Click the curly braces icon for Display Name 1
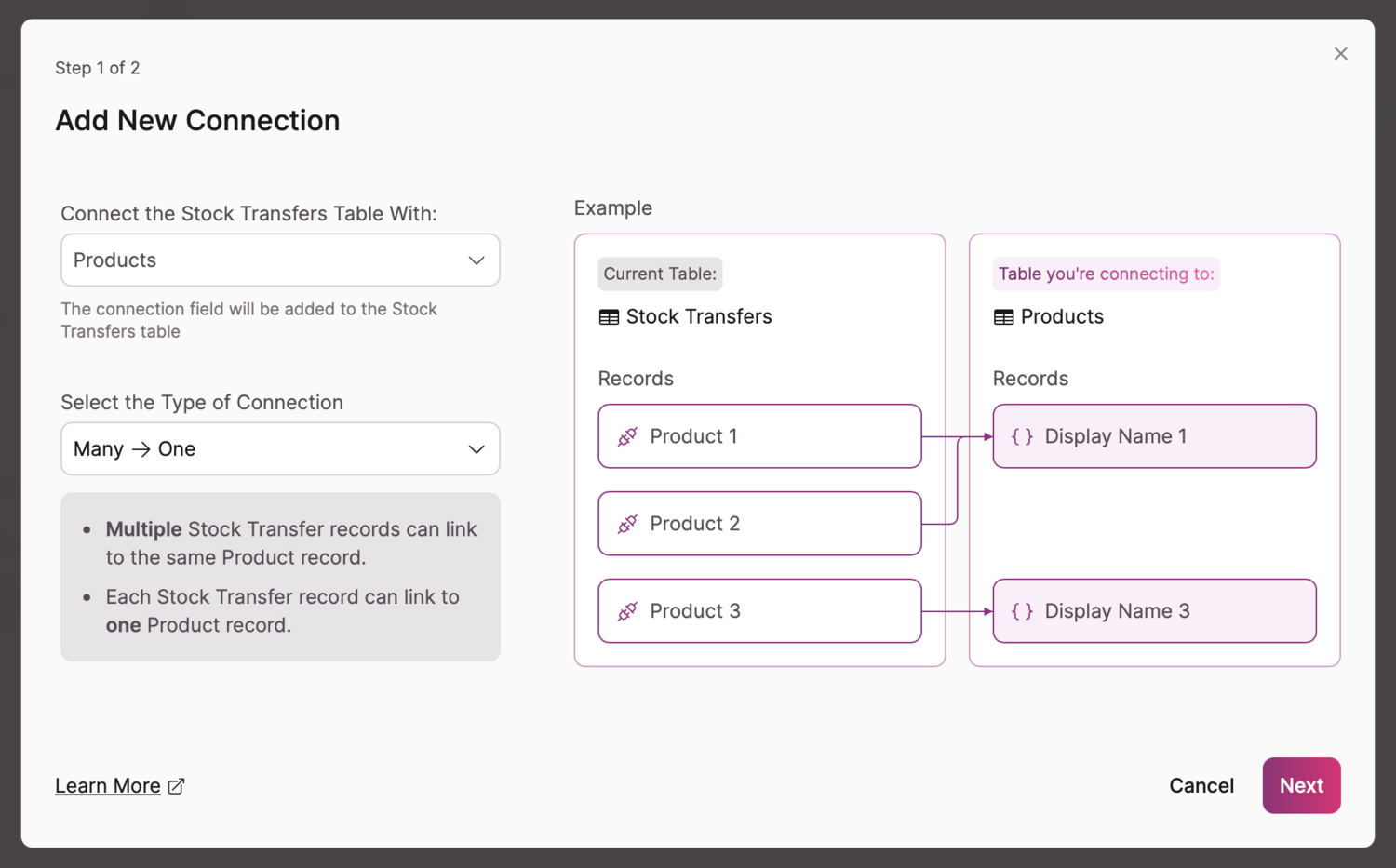Image resolution: width=1396 pixels, height=868 pixels. click(1022, 436)
